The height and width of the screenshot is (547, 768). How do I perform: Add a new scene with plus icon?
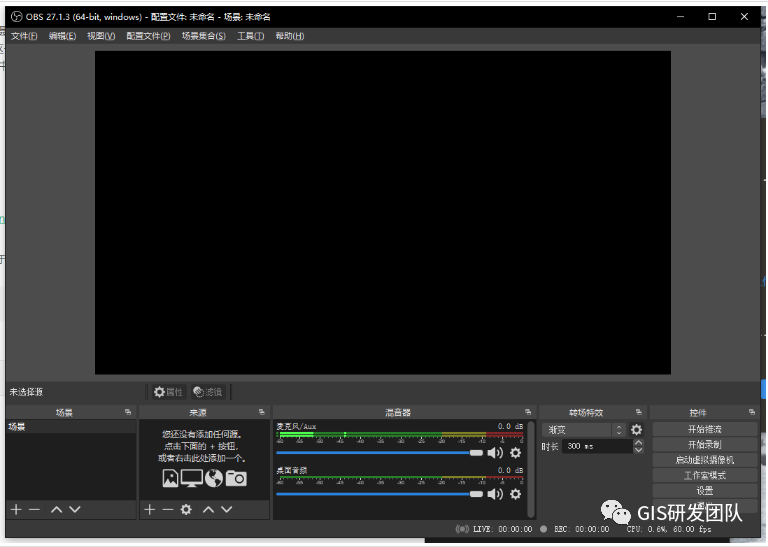pyautogui.click(x=16, y=510)
